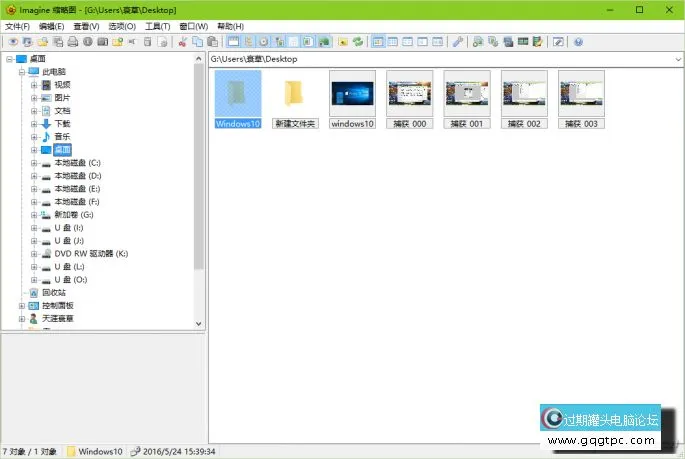Select the 捕获 000 thumbnail
This screenshot has width=685, height=459.
point(410,100)
